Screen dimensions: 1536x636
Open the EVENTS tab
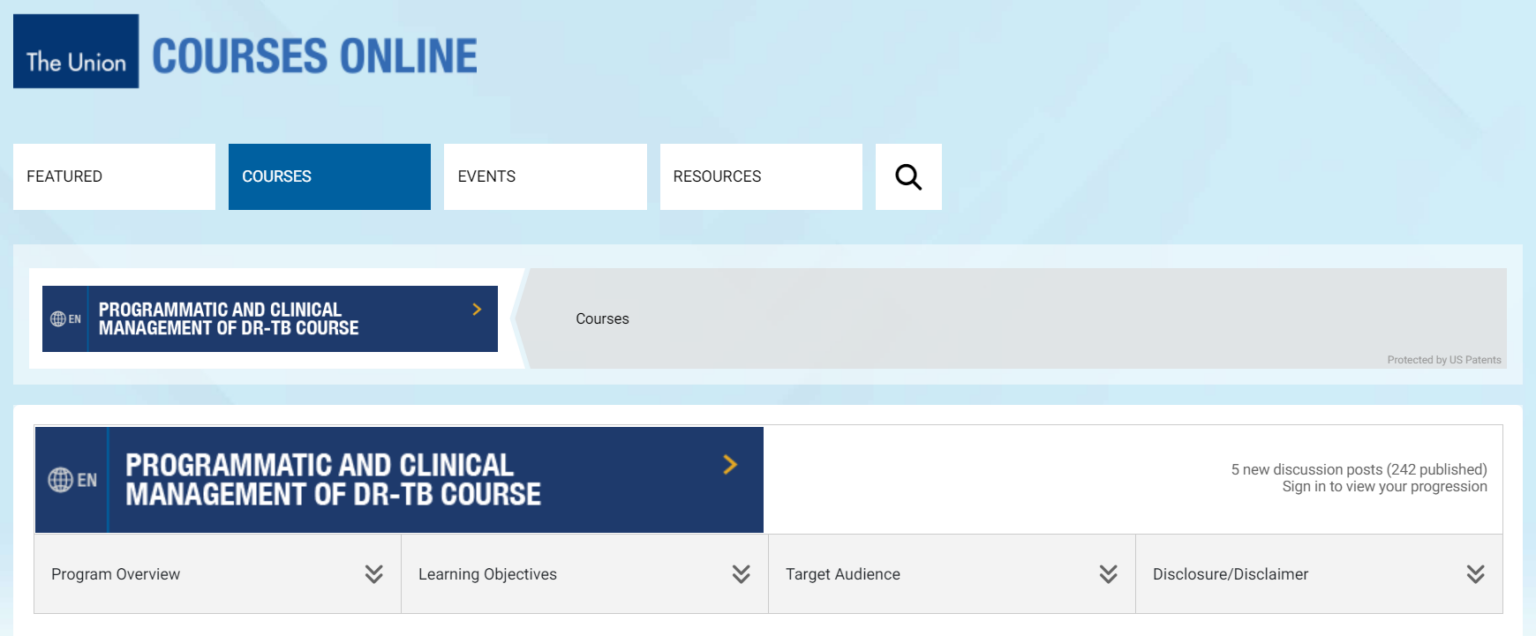545,176
